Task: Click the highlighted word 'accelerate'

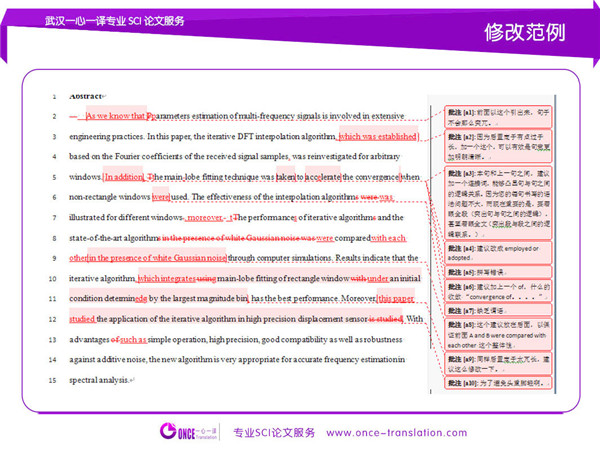Action: [x=323, y=177]
